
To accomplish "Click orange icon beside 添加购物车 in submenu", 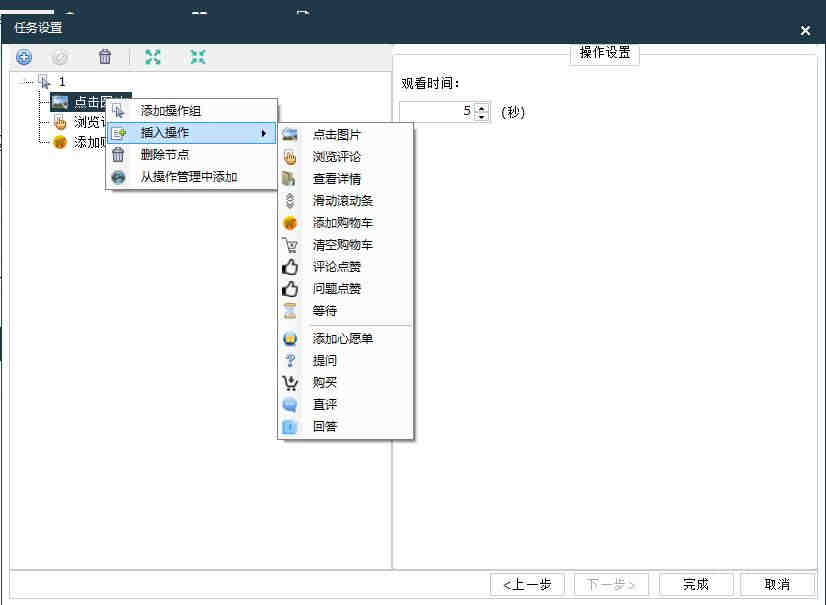I will (290, 223).
